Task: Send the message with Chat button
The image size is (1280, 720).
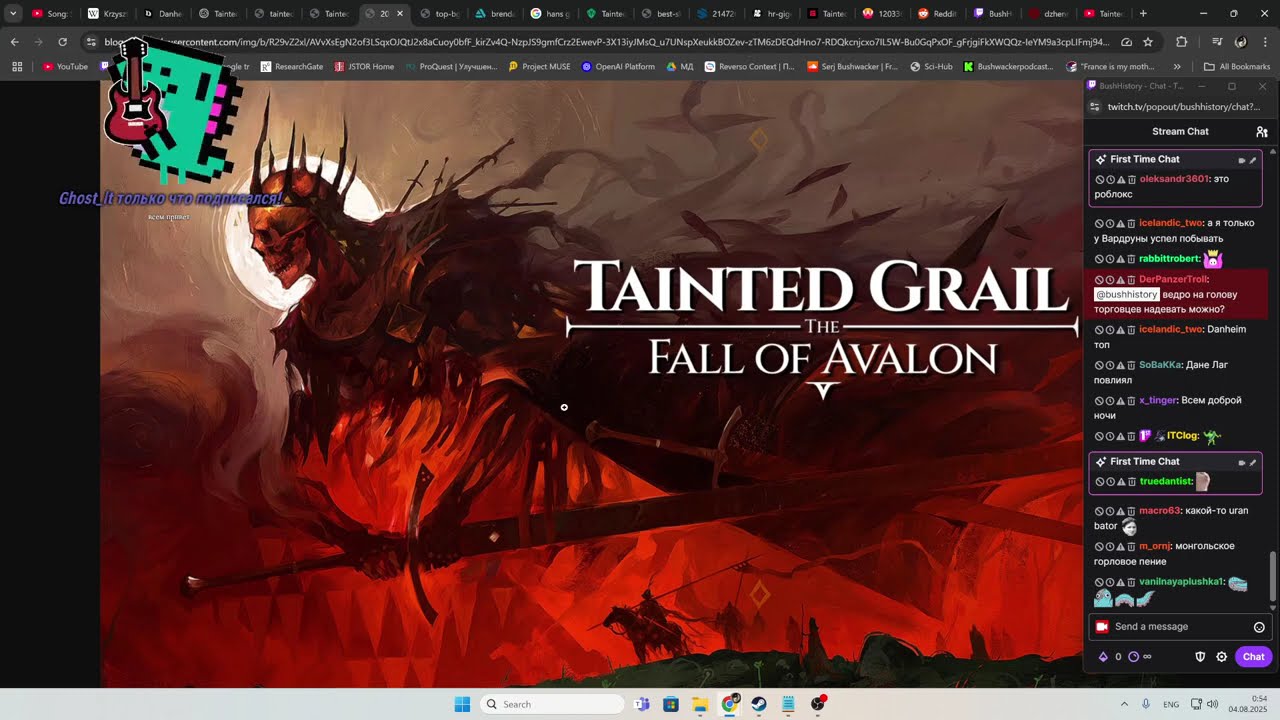Action: click(x=1253, y=657)
